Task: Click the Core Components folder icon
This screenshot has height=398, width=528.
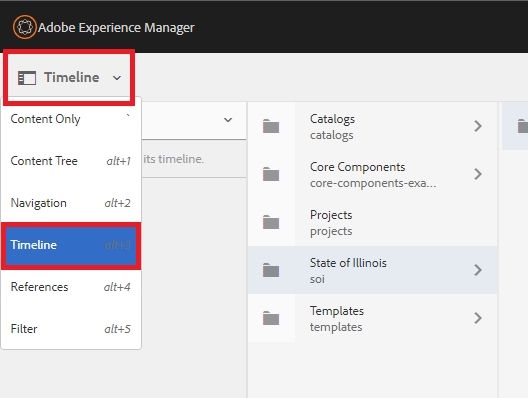Action: click(x=271, y=174)
